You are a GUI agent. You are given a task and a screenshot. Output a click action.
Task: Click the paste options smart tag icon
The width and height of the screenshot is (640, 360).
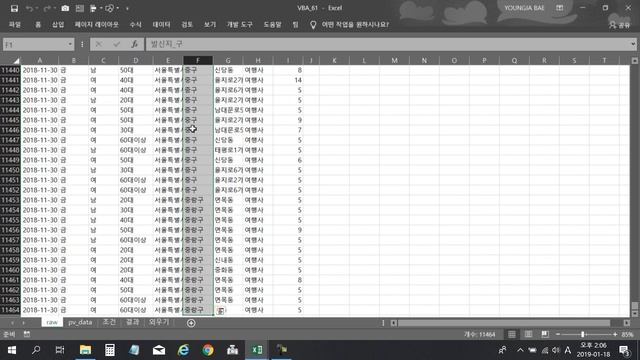221,311
